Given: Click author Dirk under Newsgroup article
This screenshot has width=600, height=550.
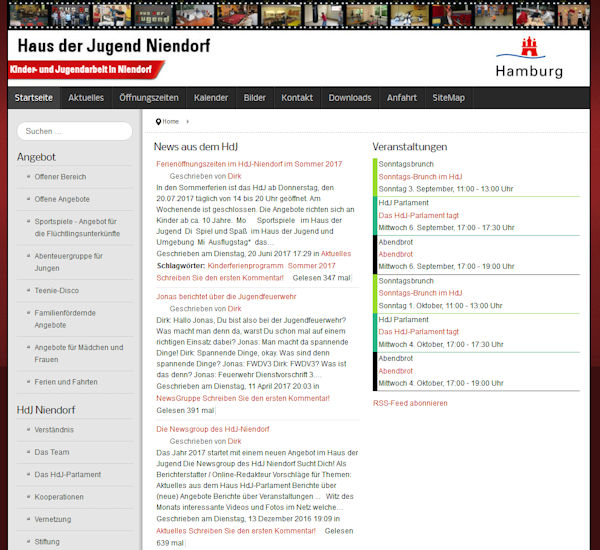Looking at the screenshot, I should tap(235, 441).
